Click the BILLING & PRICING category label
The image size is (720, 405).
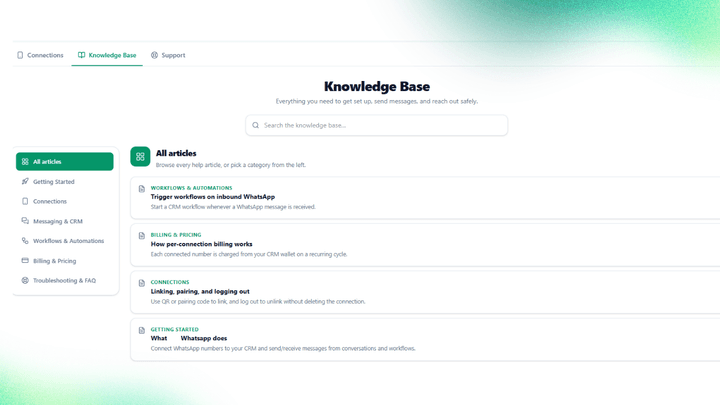(x=176, y=235)
